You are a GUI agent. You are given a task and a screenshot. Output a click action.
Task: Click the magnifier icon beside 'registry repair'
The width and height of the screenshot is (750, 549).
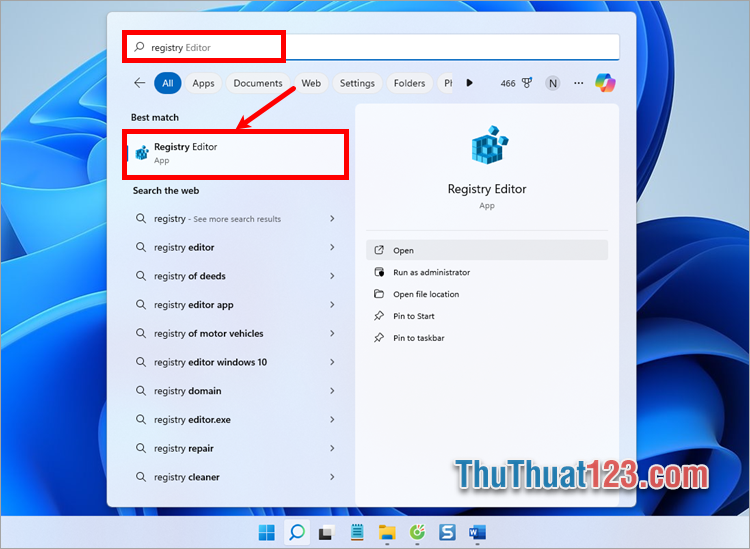click(141, 448)
